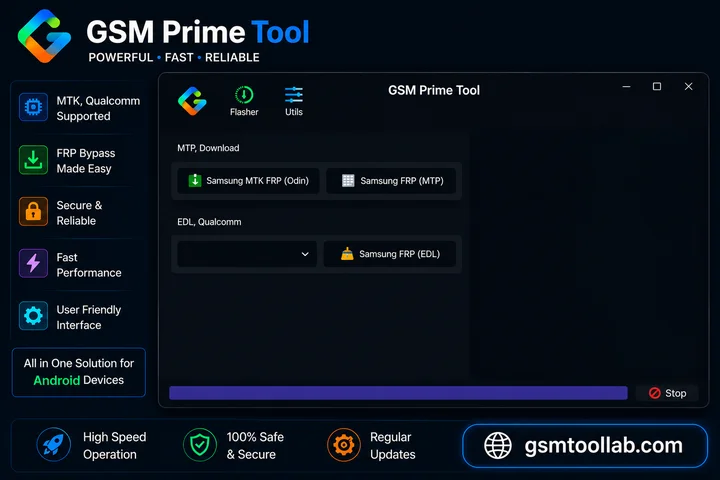Click Samsung FRP (MTP) button
Image resolution: width=720 pixels, height=480 pixels.
391,181
